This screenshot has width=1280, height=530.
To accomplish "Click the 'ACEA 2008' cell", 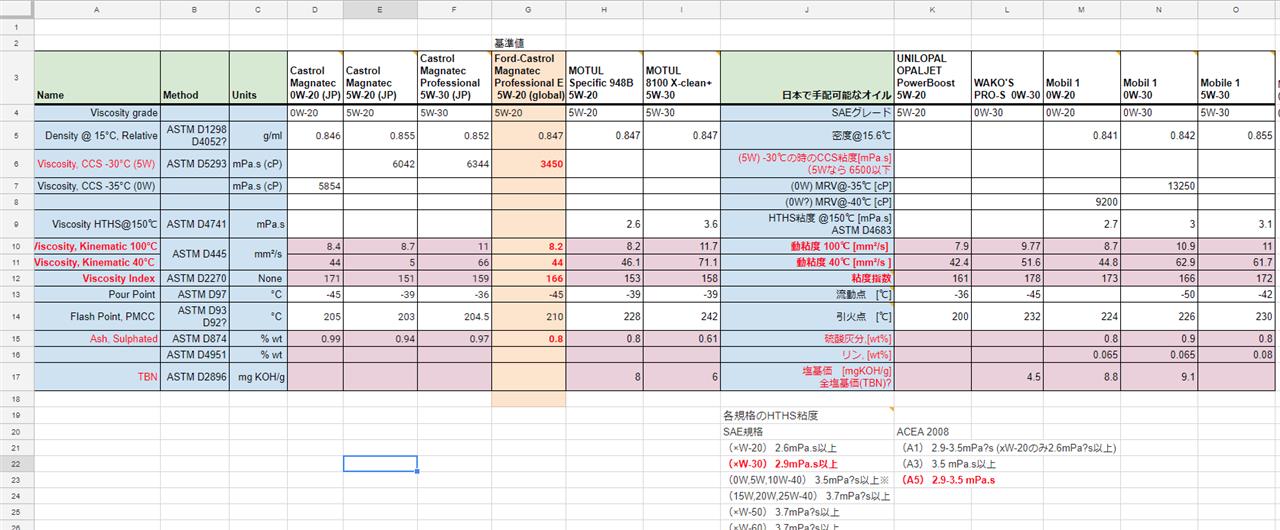I will click(932, 431).
